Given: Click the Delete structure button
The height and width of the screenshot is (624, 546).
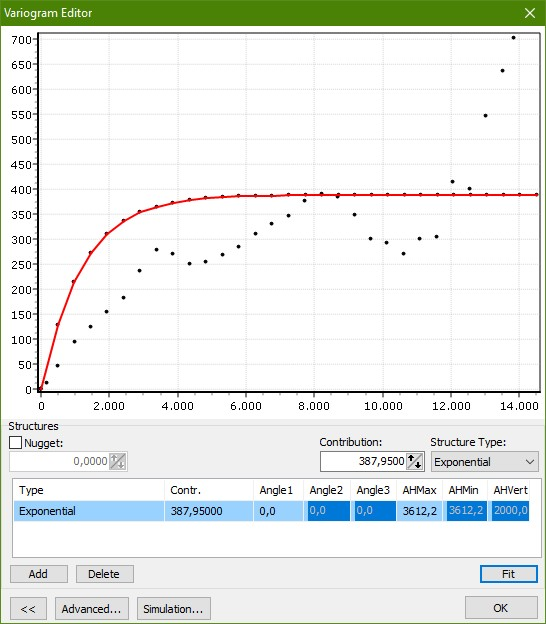Looking at the screenshot, I should [105, 574].
